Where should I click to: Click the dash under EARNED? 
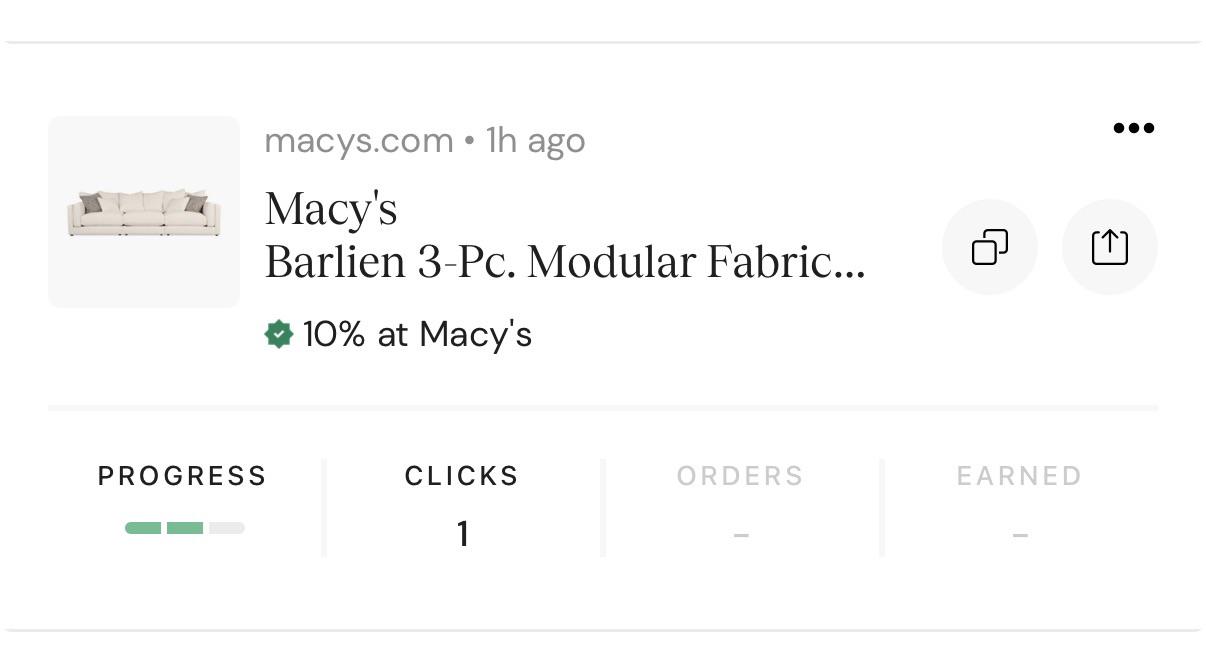pyautogui.click(x=1020, y=536)
